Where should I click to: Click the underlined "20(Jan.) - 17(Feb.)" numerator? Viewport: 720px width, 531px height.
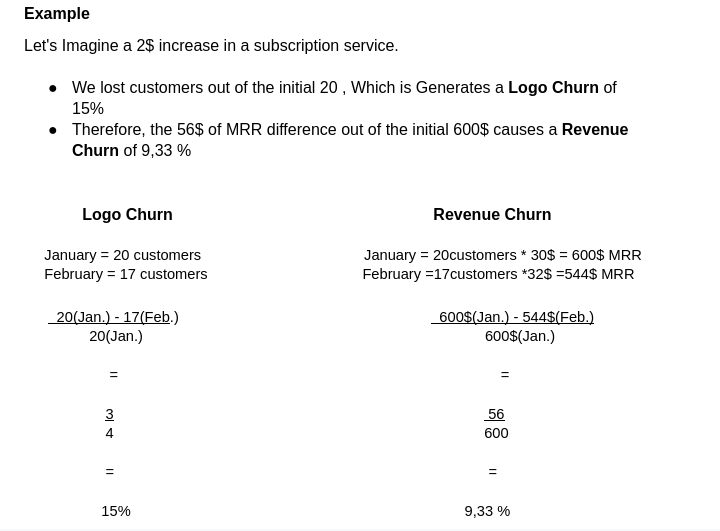point(117,317)
